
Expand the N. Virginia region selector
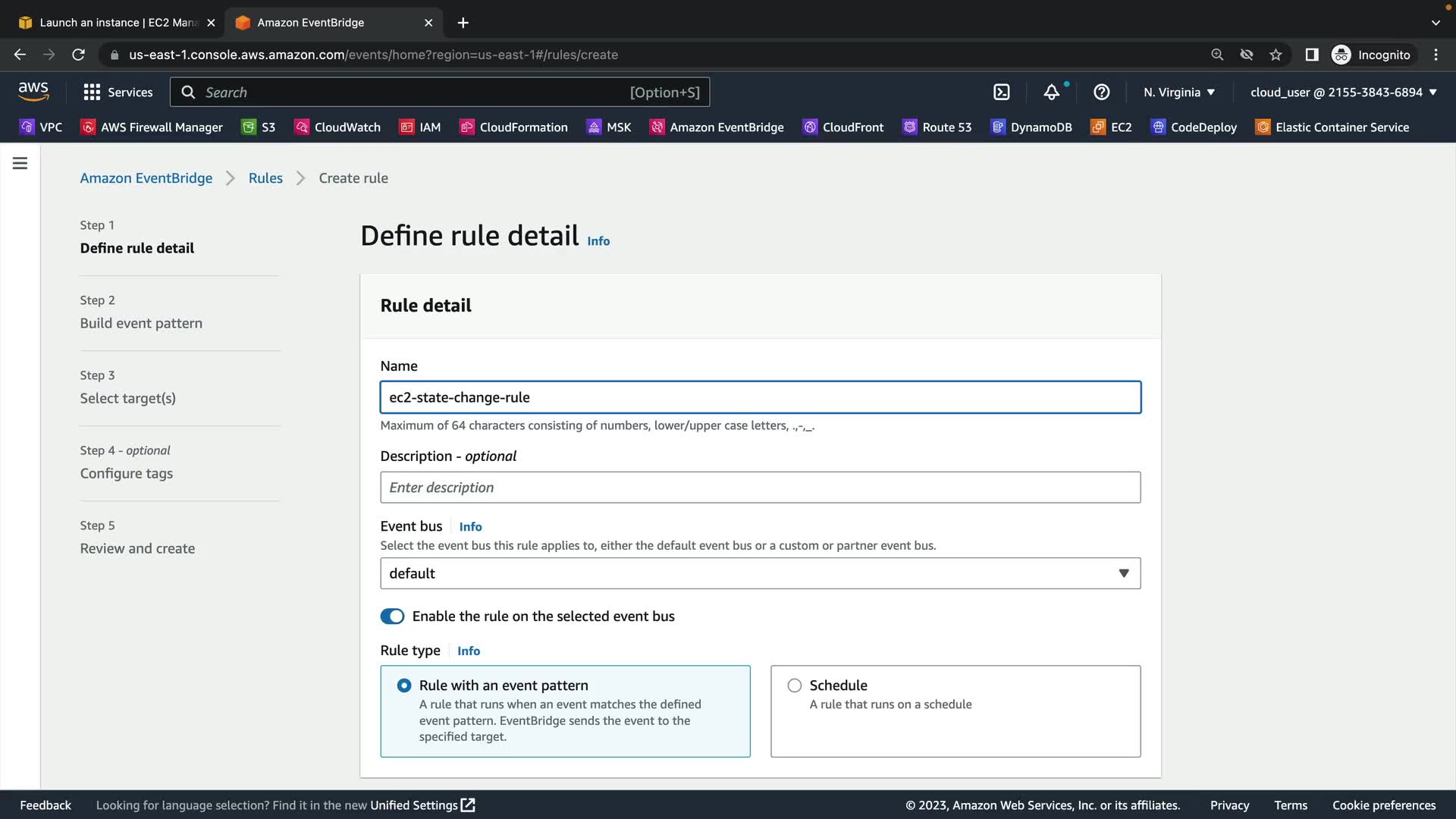[x=1178, y=93]
